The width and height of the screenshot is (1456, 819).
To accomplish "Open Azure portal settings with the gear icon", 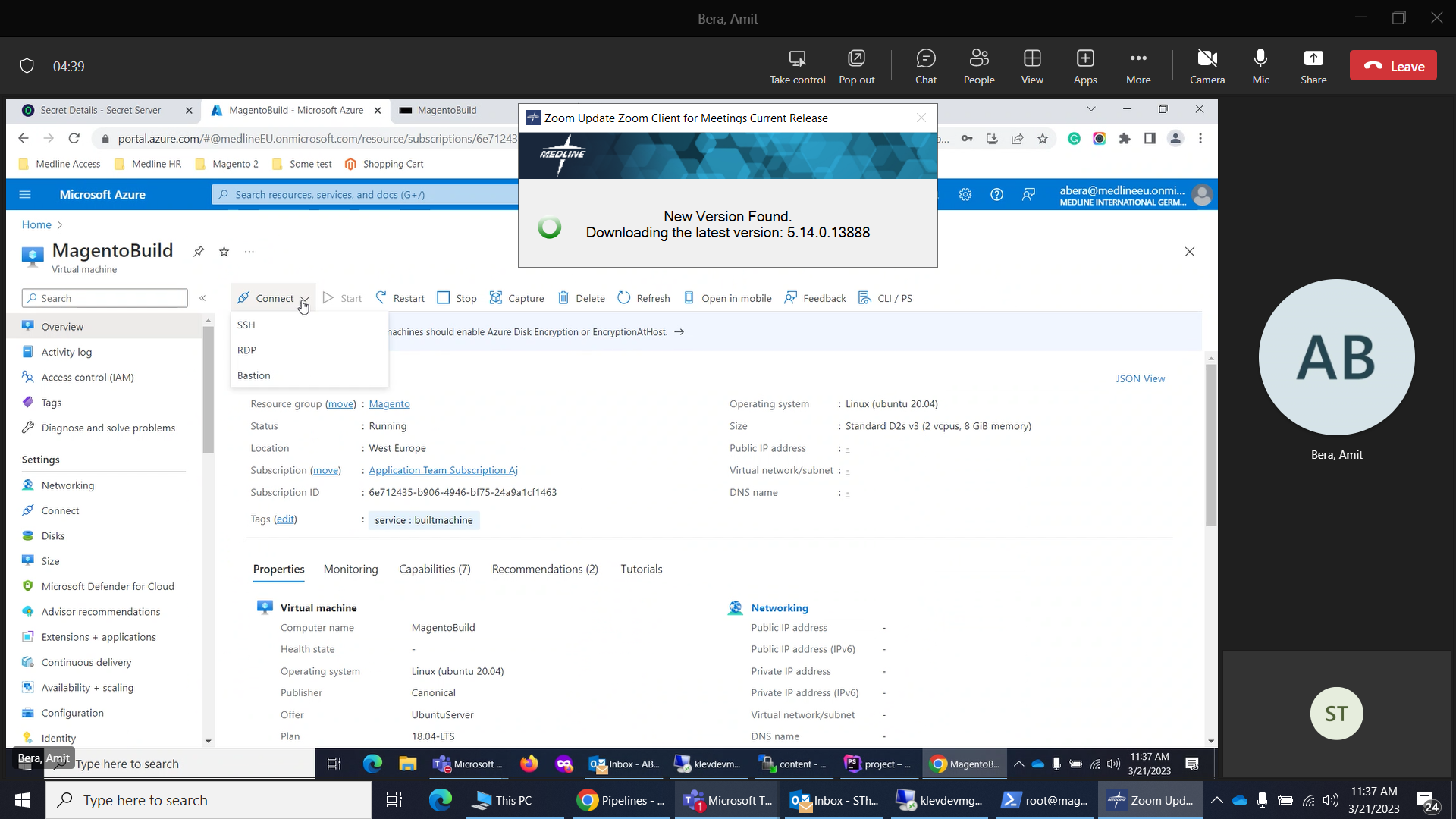I will pyautogui.click(x=965, y=195).
